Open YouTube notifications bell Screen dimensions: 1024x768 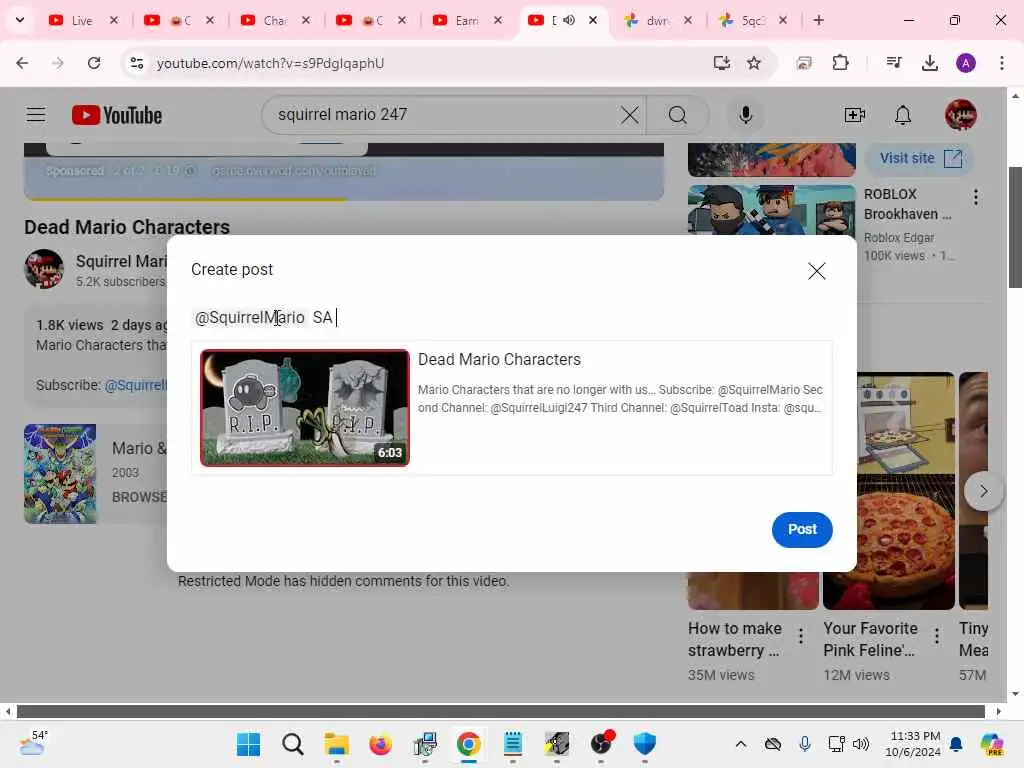tap(903, 115)
